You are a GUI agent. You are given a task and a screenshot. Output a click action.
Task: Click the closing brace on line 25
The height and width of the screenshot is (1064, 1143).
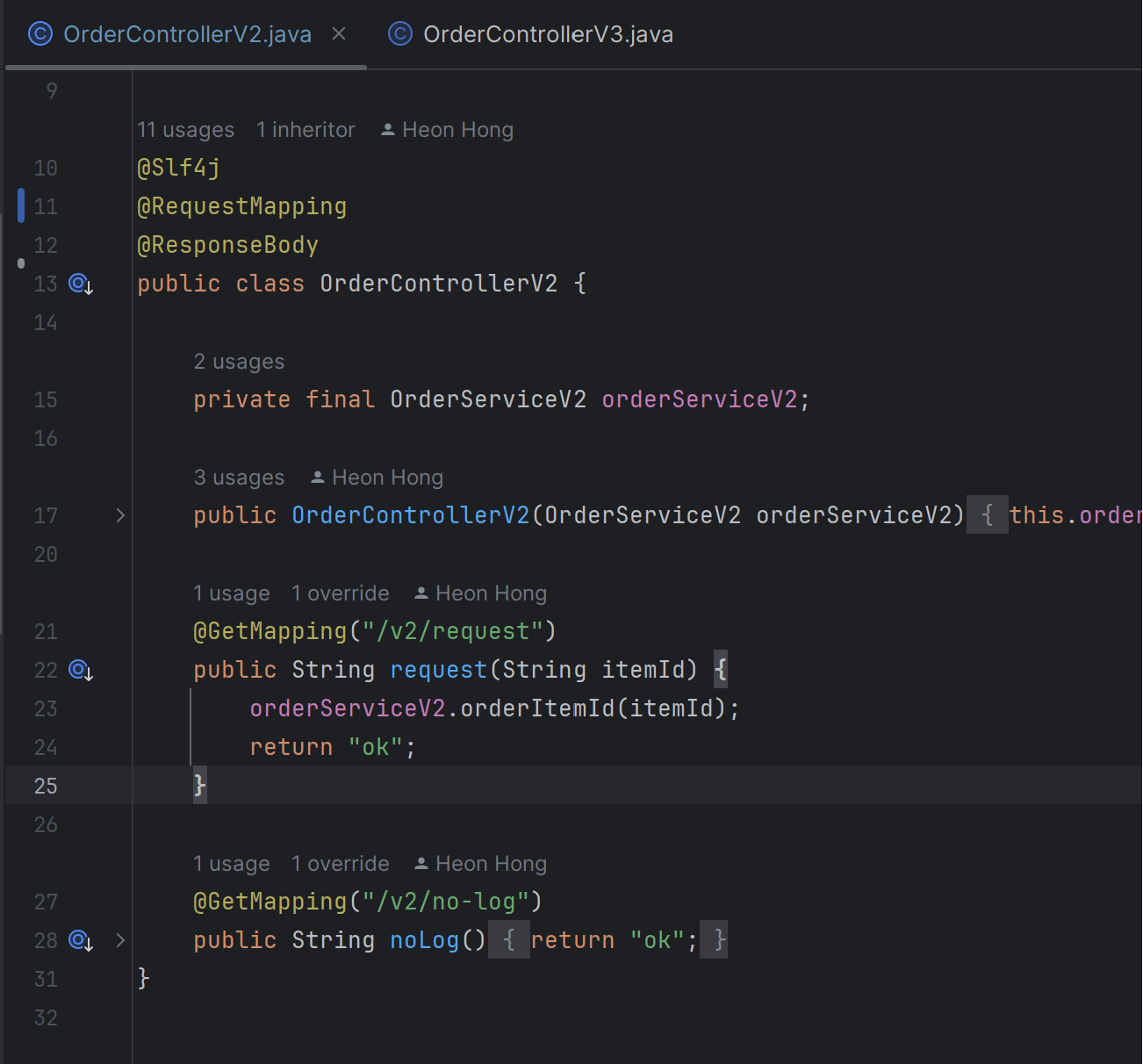200,785
